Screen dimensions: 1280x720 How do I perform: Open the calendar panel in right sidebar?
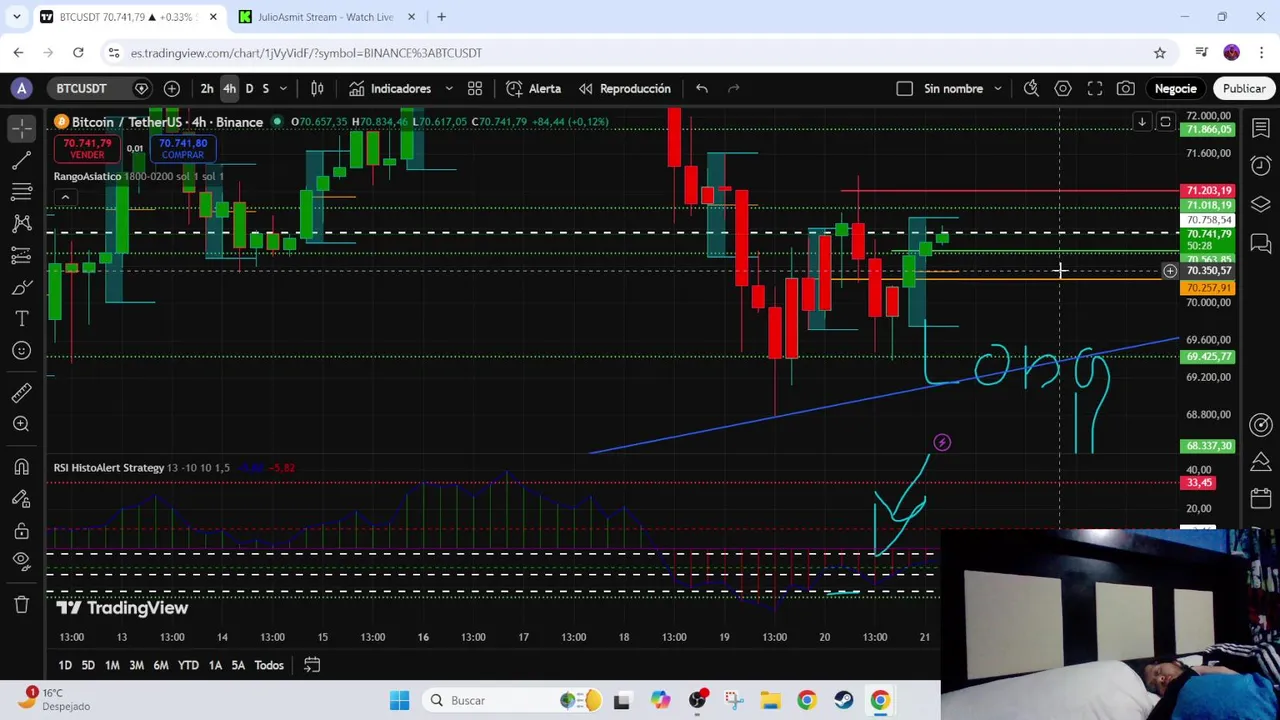[x=1261, y=497]
